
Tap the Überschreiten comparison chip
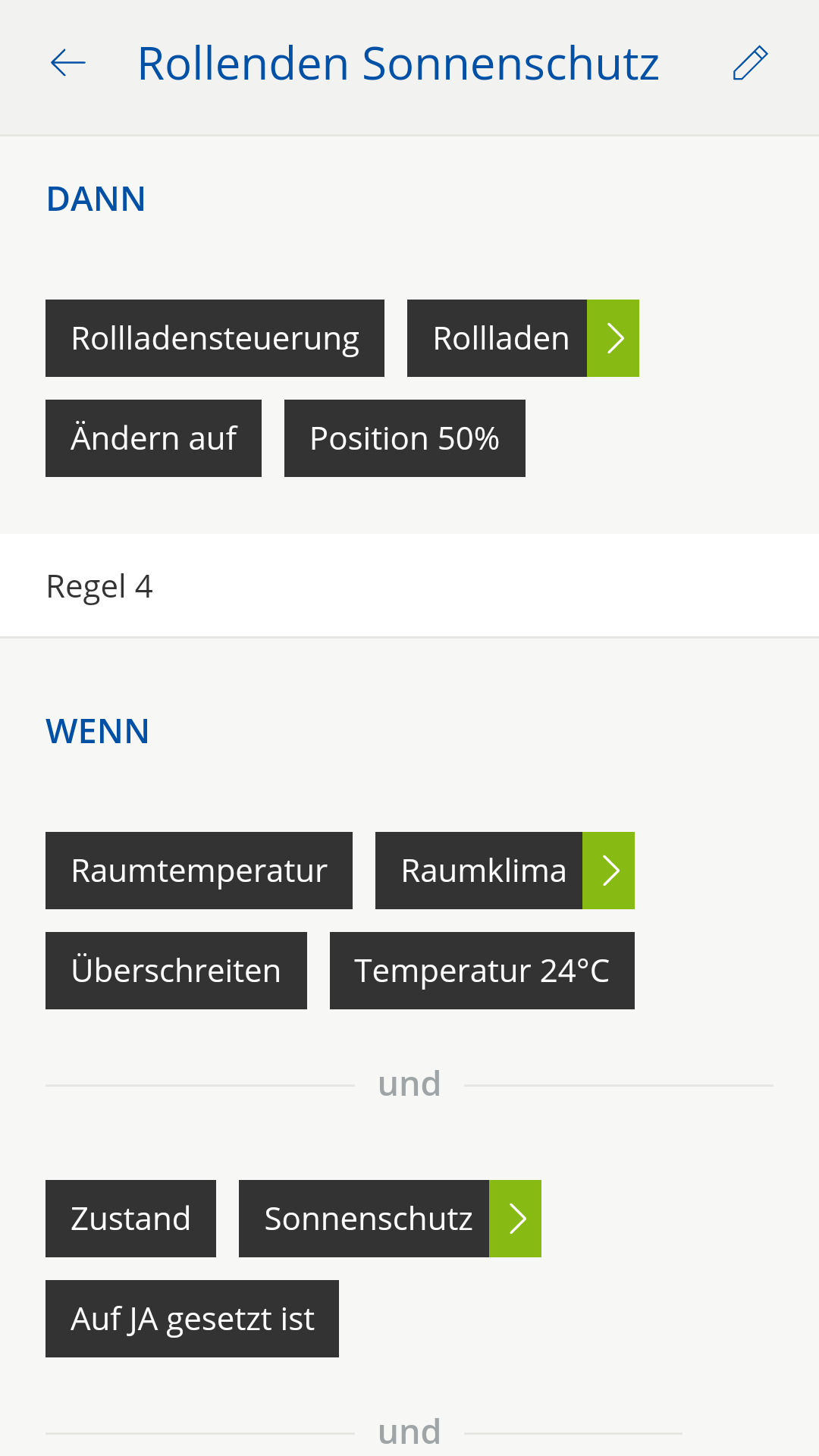click(x=176, y=971)
